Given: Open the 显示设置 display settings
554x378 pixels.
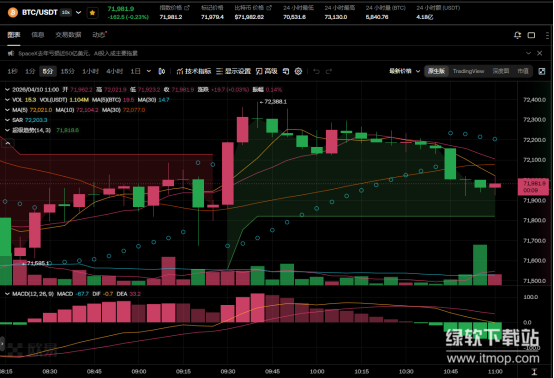Looking at the screenshot, I should point(234,71).
